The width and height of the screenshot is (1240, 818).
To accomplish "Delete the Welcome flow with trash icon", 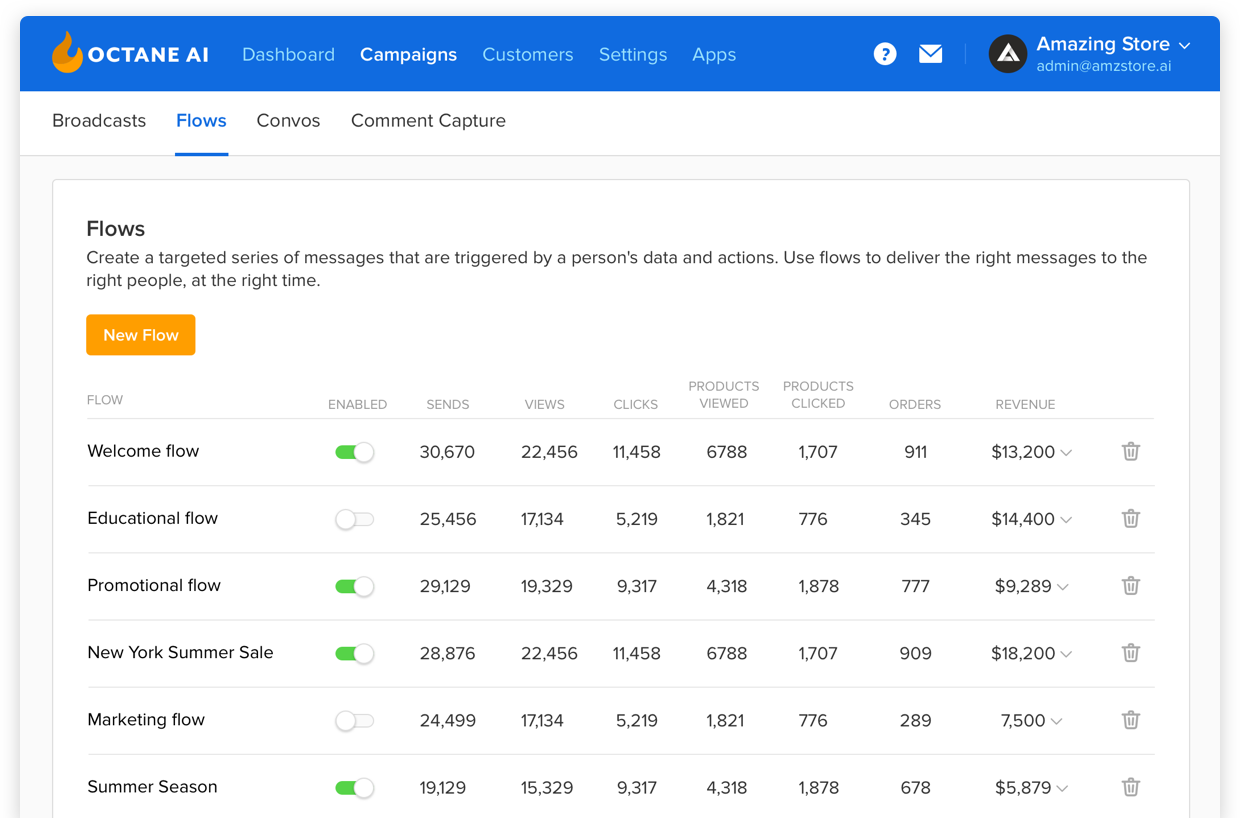I will coord(1131,451).
